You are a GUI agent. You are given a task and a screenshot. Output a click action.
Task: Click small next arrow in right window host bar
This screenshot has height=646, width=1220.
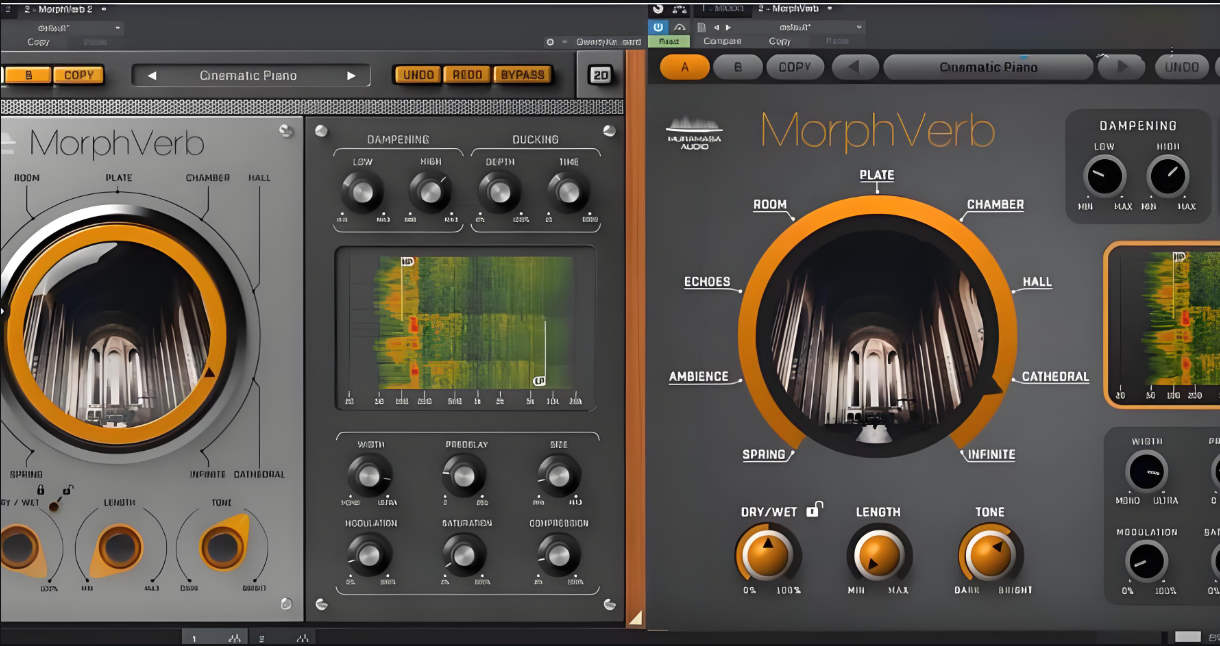pyautogui.click(x=730, y=27)
